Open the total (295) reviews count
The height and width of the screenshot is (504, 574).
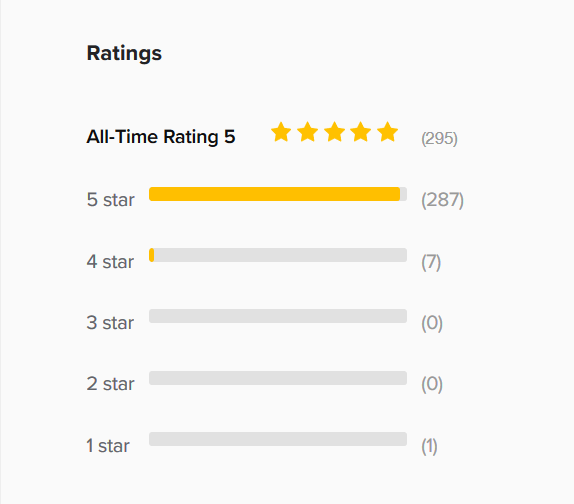coord(439,139)
